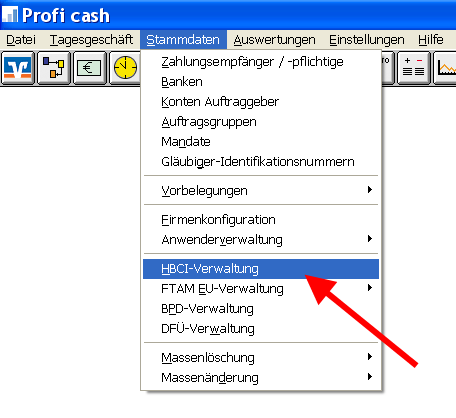This screenshot has width=456, height=418.
Task: Open BPD-Verwaltung
Action: [x=261, y=309]
